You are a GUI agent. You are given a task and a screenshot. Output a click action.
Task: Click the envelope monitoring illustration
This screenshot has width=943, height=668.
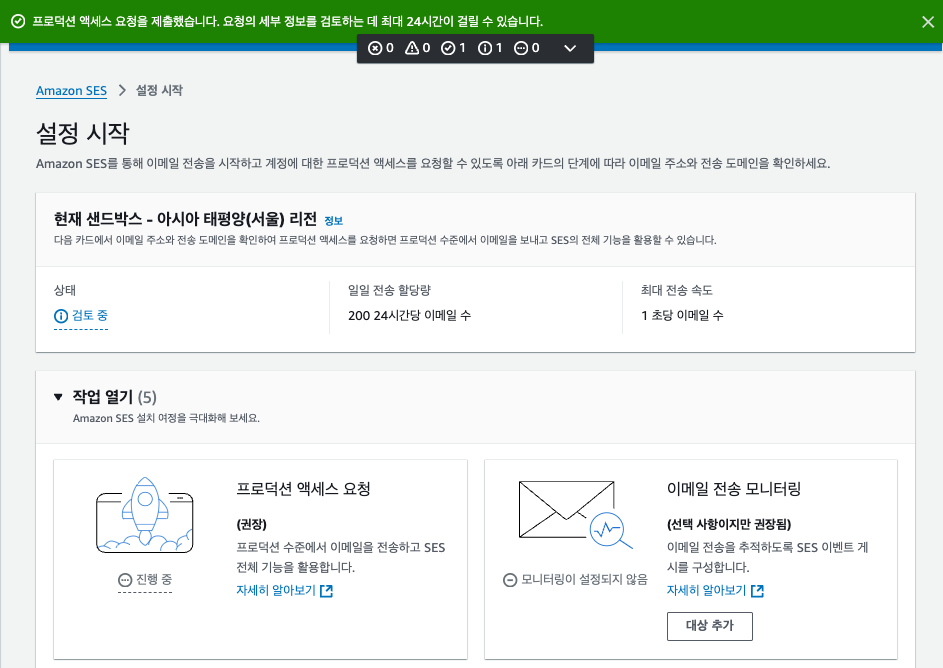point(576,514)
